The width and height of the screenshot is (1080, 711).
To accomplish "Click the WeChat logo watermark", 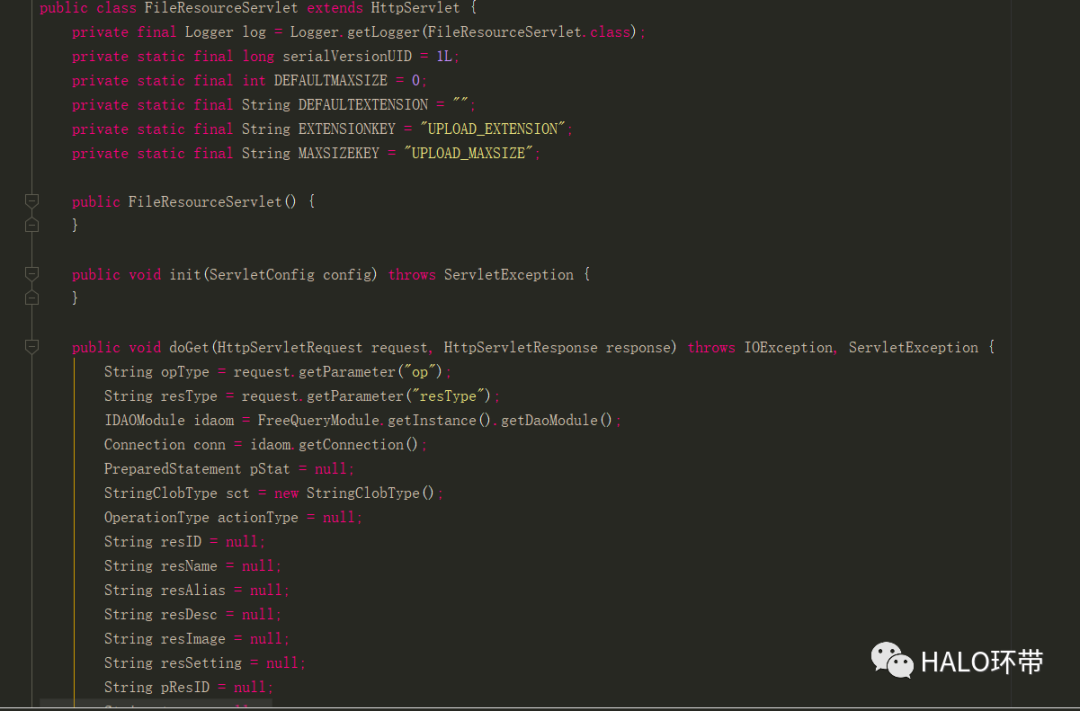I will 891,660.
